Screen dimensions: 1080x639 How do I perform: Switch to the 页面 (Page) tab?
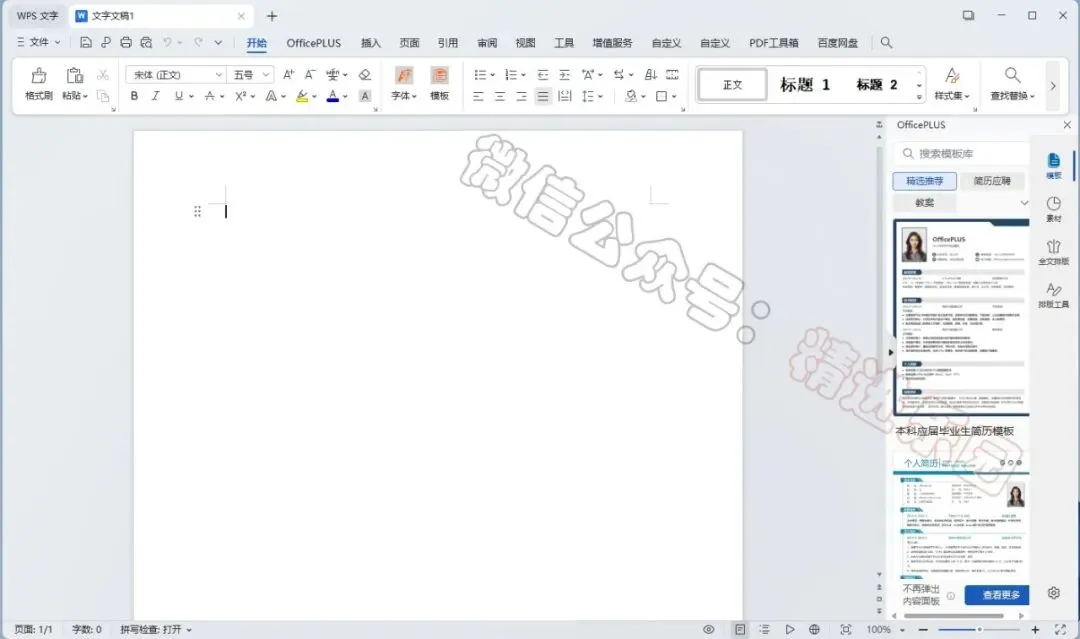[x=409, y=43]
